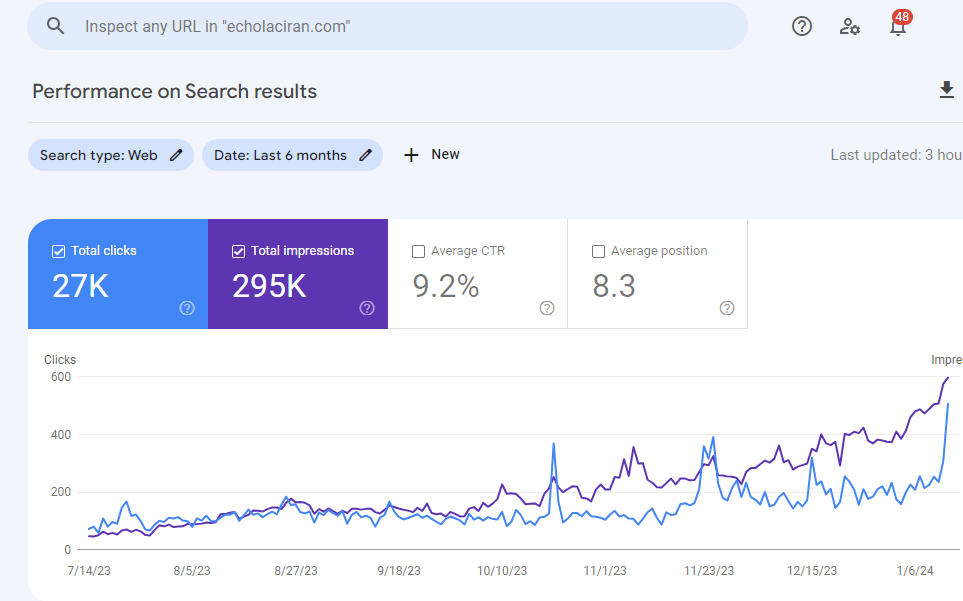Download the performance report using export icon
This screenshot has width=963, height=601.
(946, 90)
